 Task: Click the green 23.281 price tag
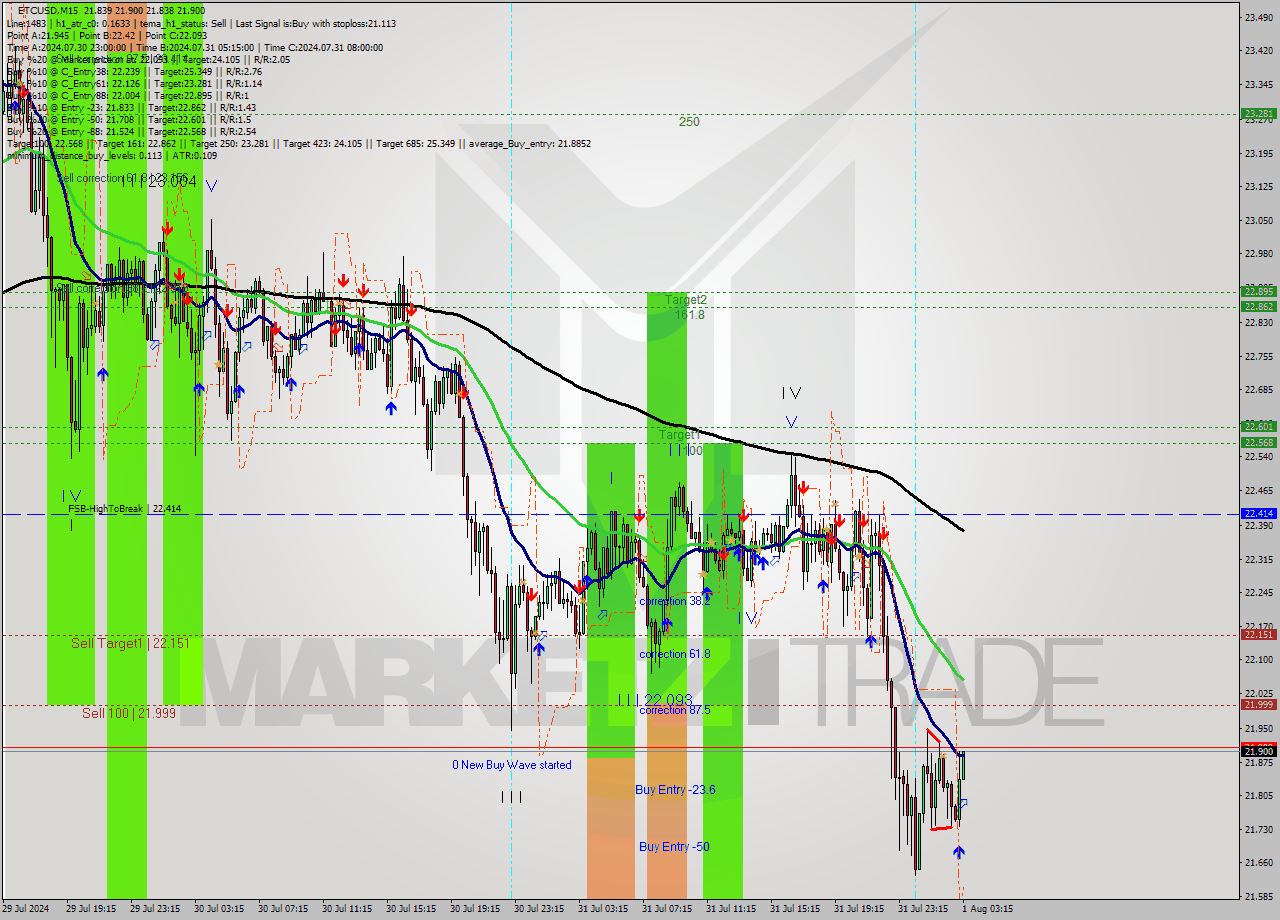point(1257,114)
